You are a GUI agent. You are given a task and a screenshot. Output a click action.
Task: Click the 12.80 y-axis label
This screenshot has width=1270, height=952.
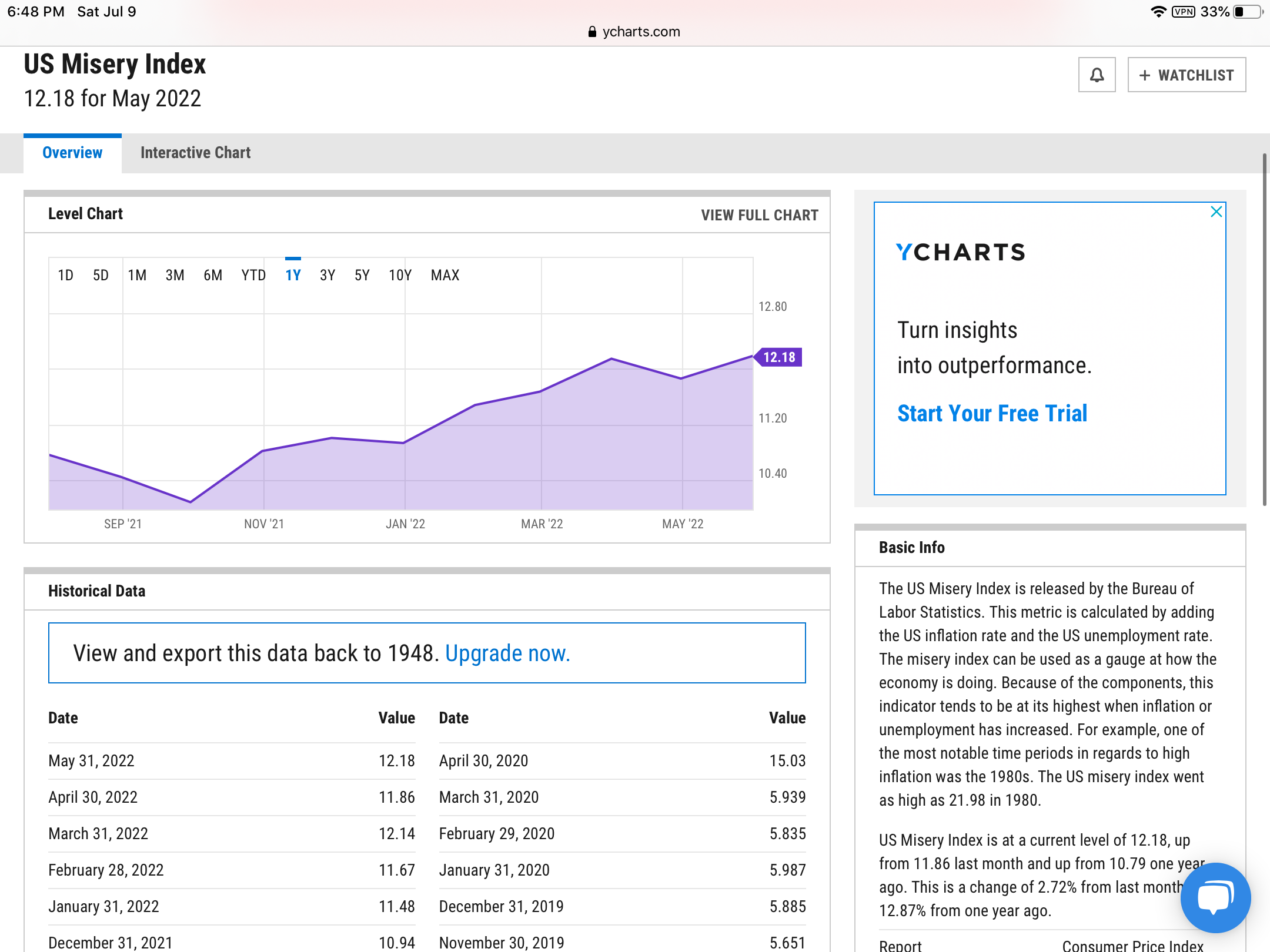773,307
